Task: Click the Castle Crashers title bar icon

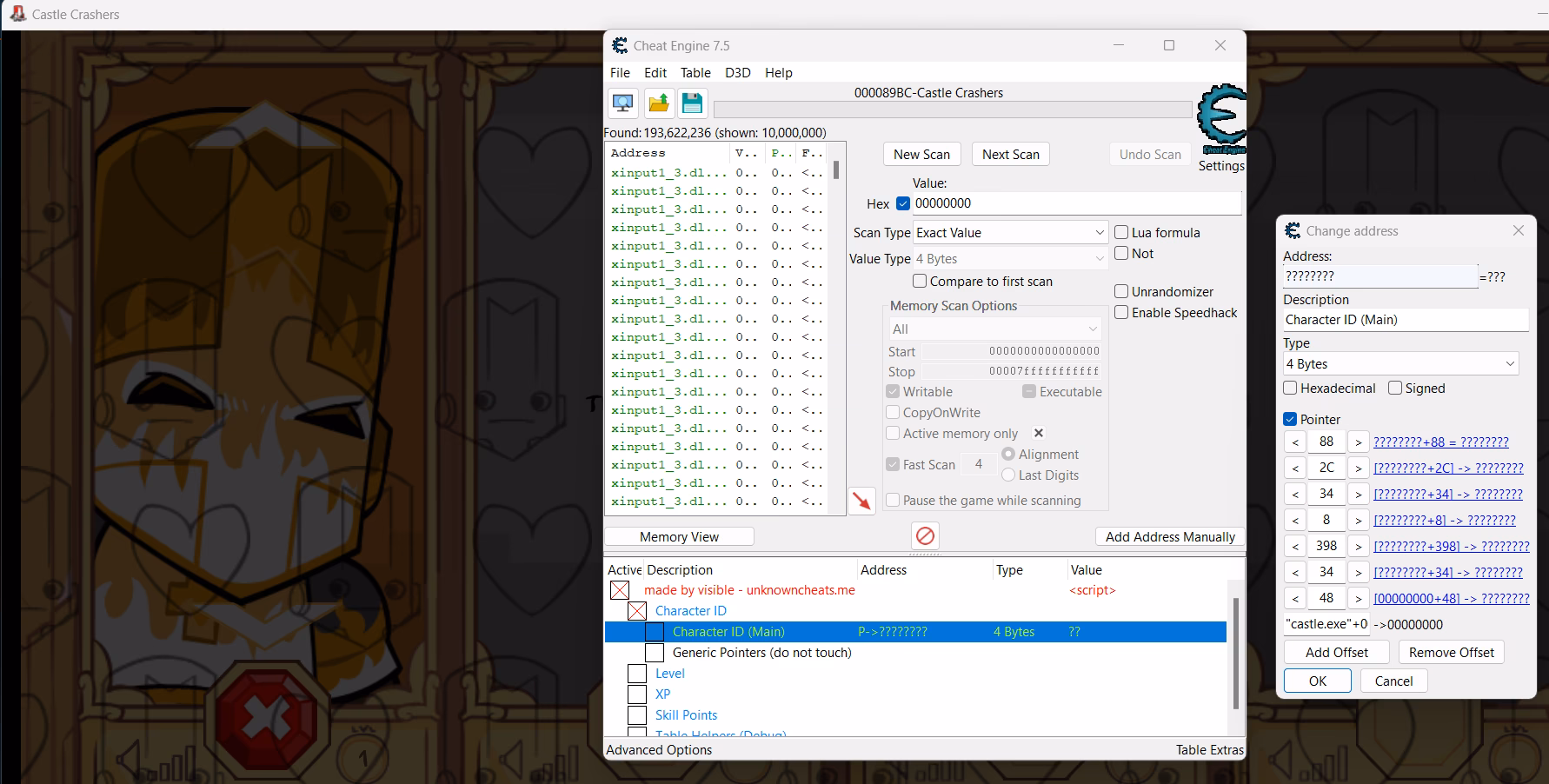Action: click(17, 14)
